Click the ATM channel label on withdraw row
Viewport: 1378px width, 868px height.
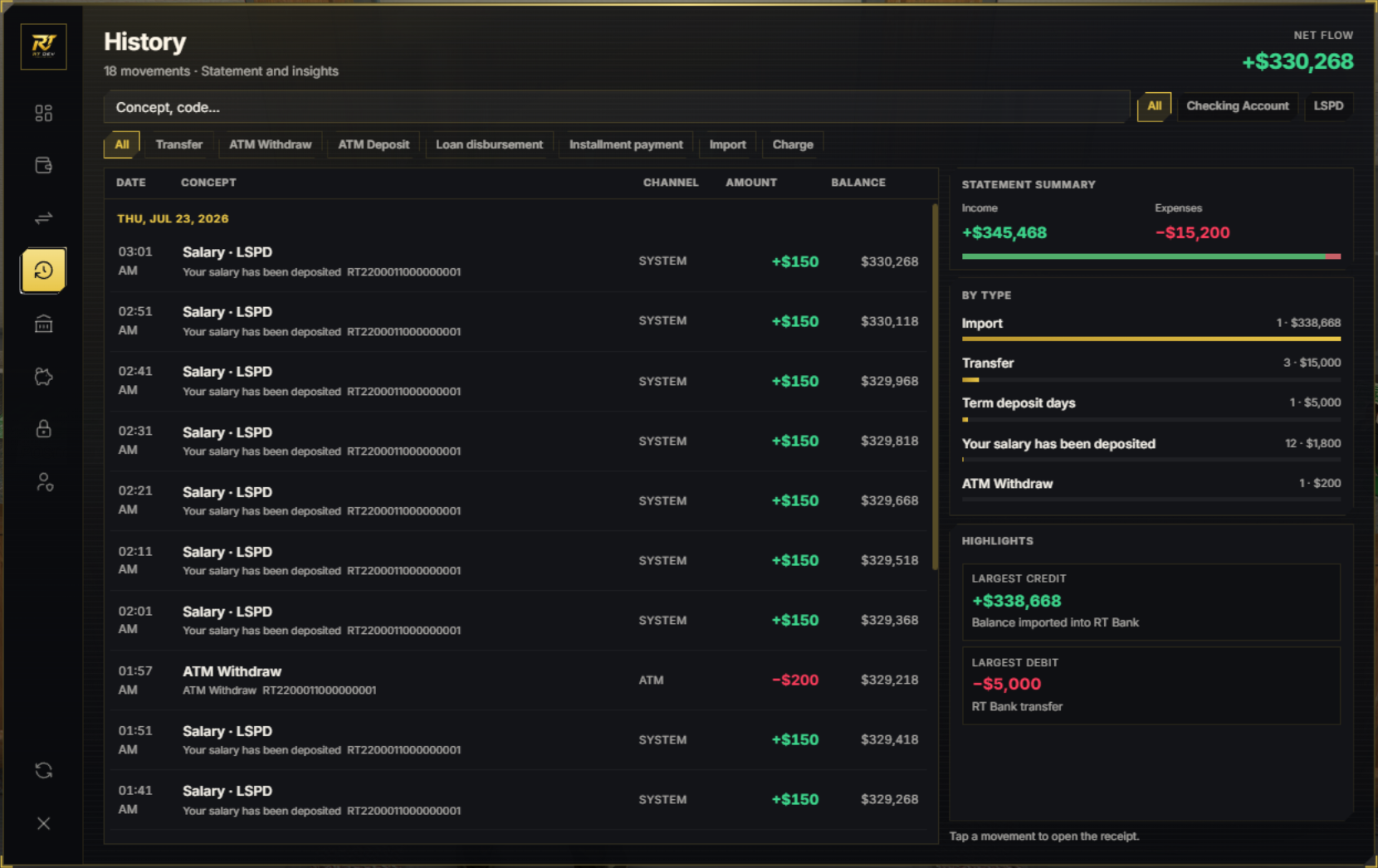coord(651,680)
